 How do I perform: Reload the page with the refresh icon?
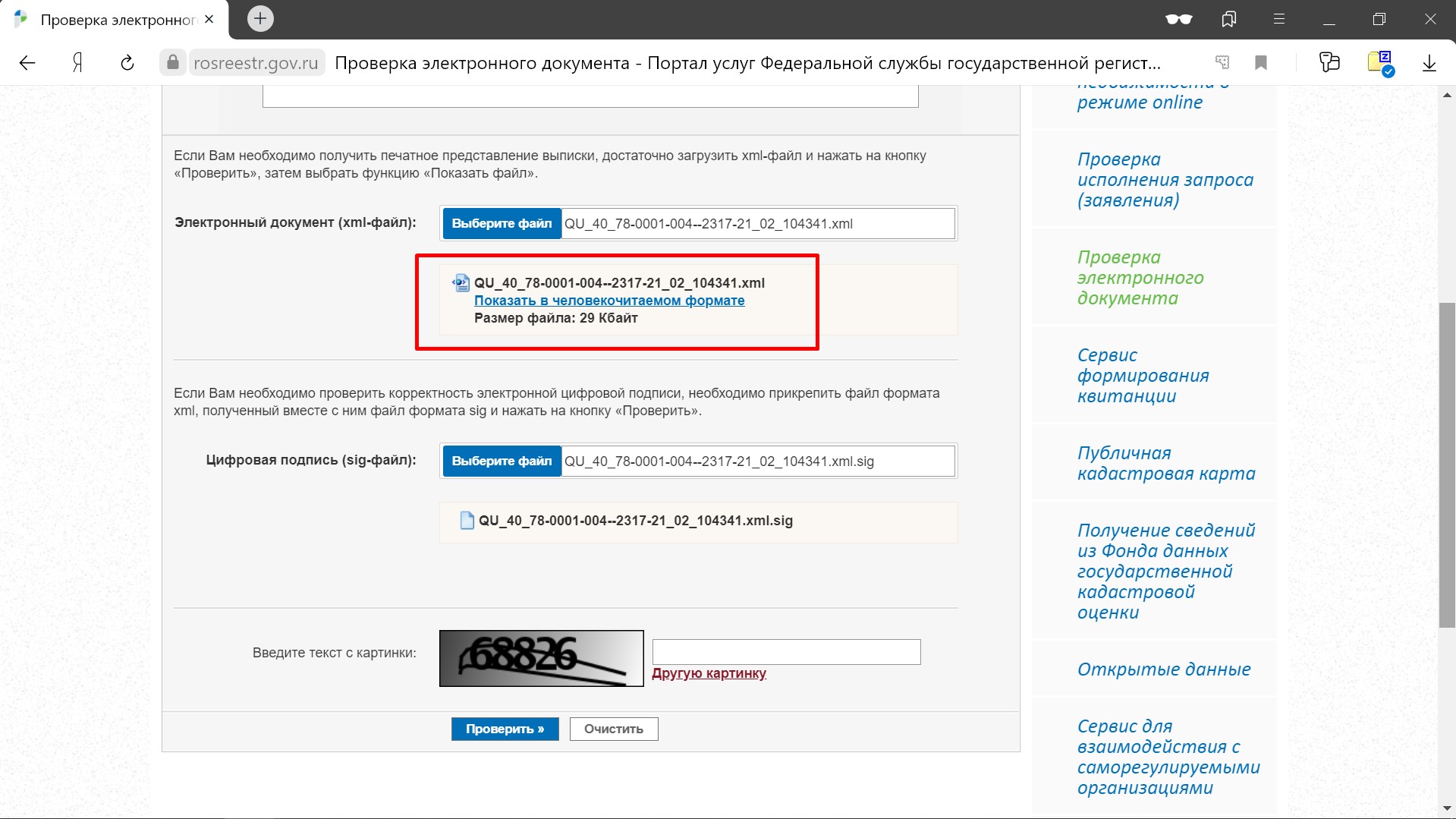click(127, 63)
